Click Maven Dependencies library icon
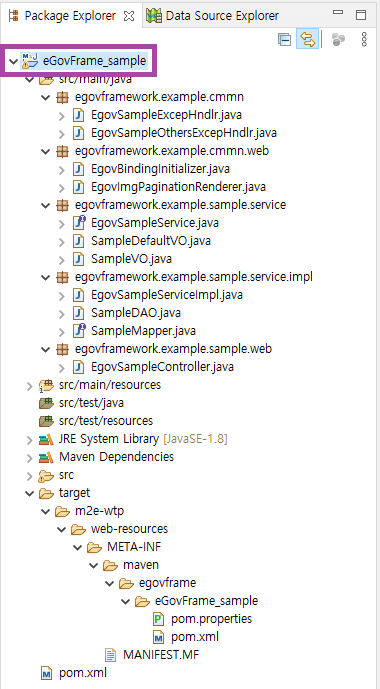 46,457
